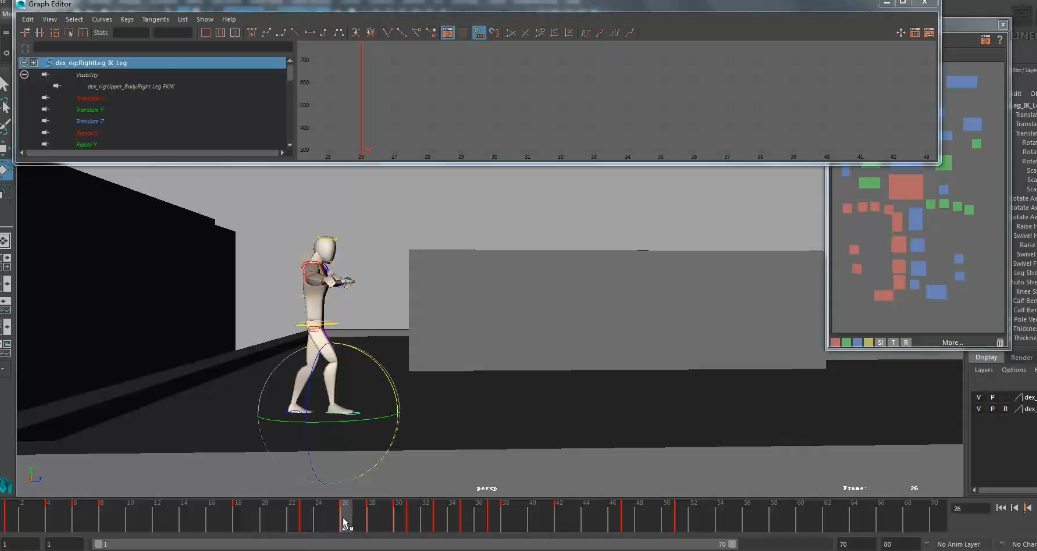Image resolution: width=1037 pixels, height=551 pixels.
Task: Open help in the picker window
Action: (x=999, y=40)
